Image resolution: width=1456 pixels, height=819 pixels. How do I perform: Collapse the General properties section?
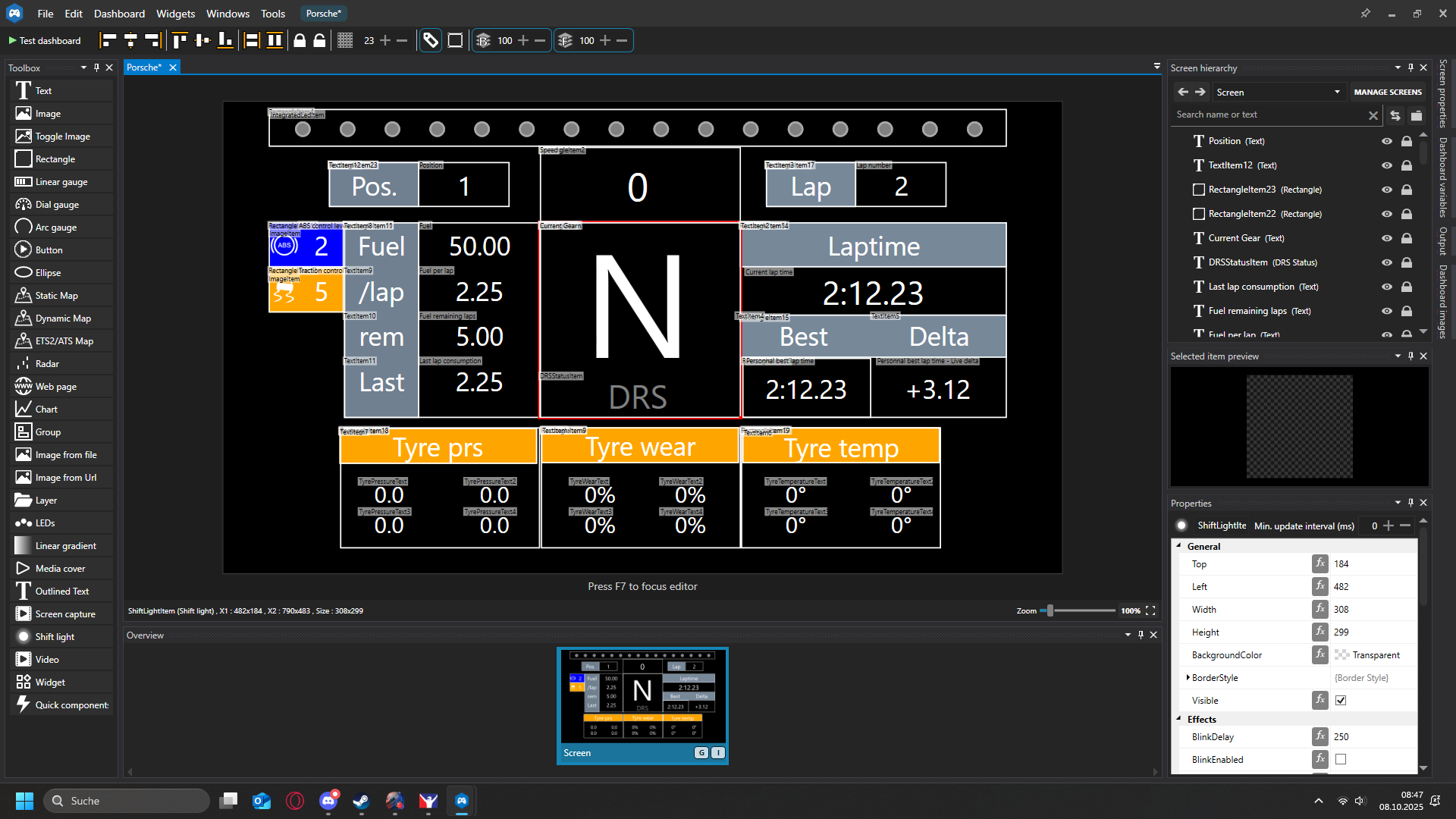click(x=1178, y=546)
